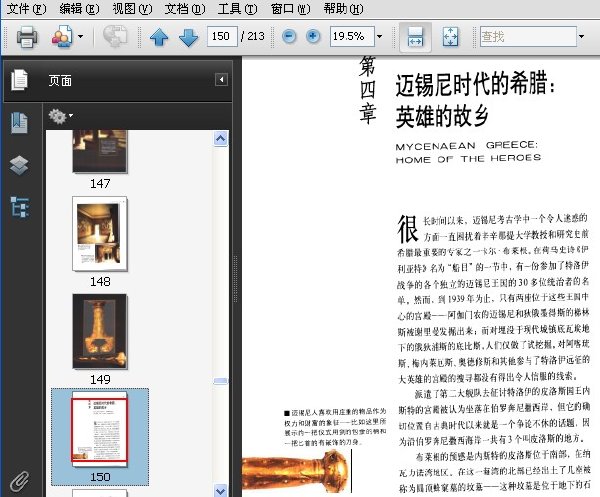This screenshot has height=497, width=600.
Task: Open the 文件(F) menu
Action: 26,8
